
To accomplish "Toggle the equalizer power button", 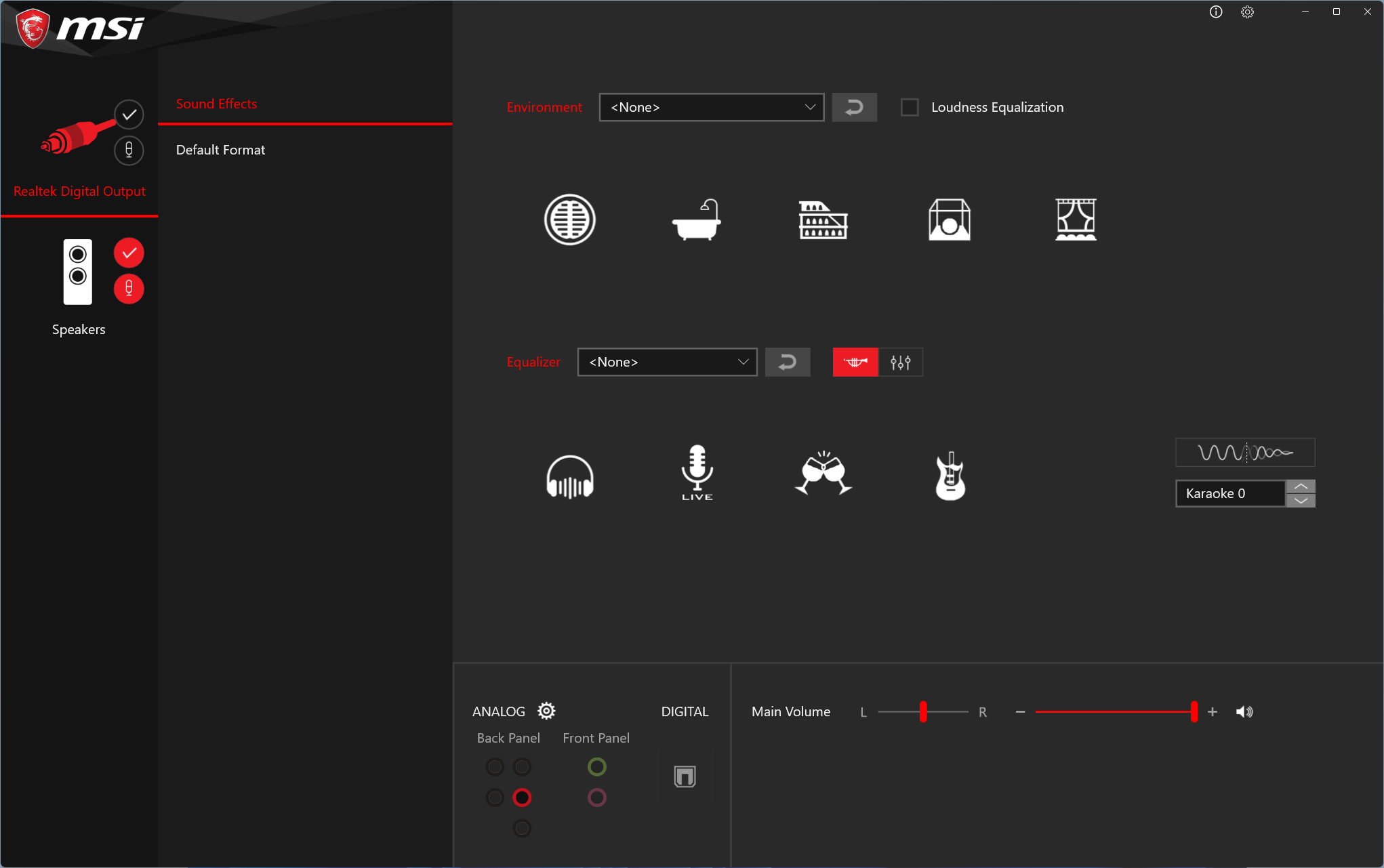I will [x=855, y=362].
